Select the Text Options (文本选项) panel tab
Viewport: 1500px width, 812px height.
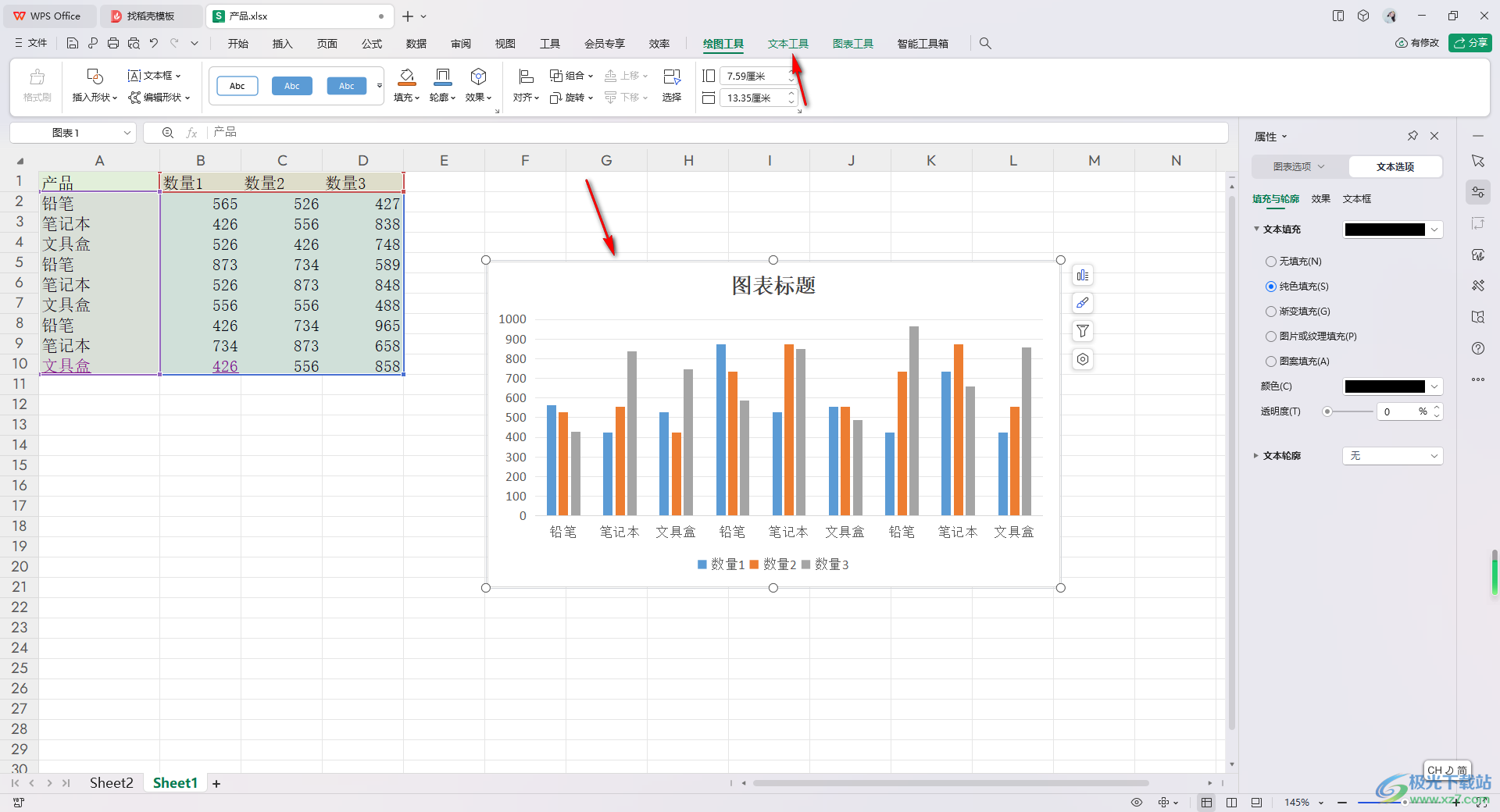coord(1395,167)
